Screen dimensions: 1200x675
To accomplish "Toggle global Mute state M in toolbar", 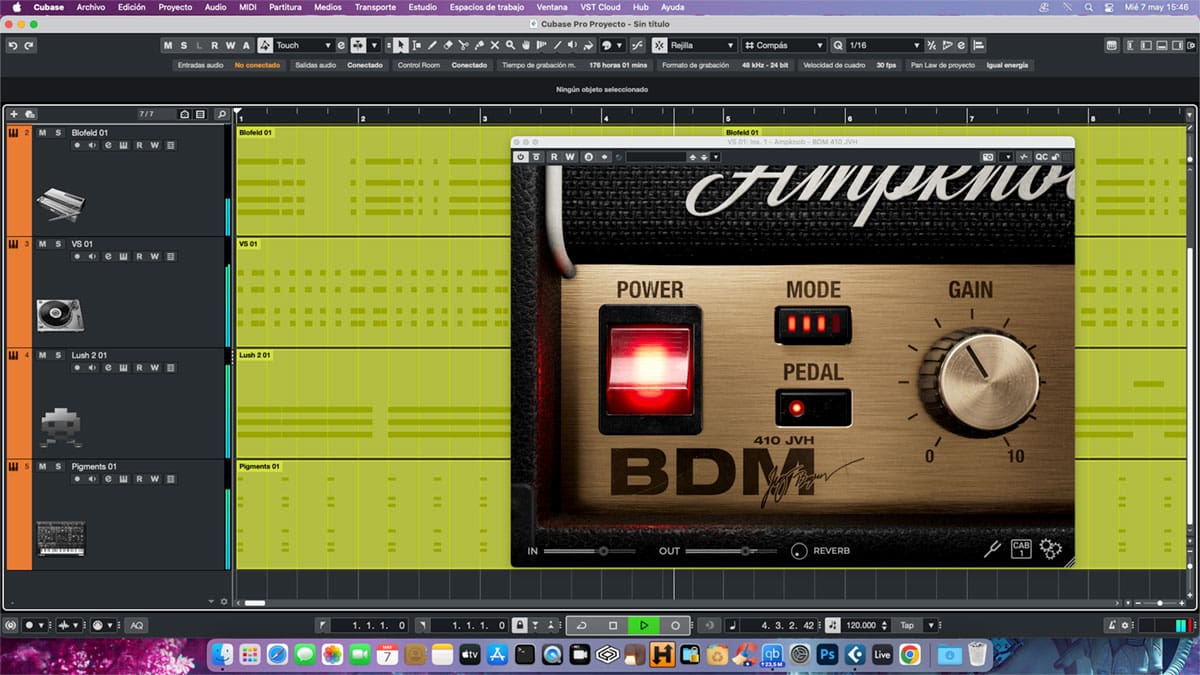I will [168, 45].
